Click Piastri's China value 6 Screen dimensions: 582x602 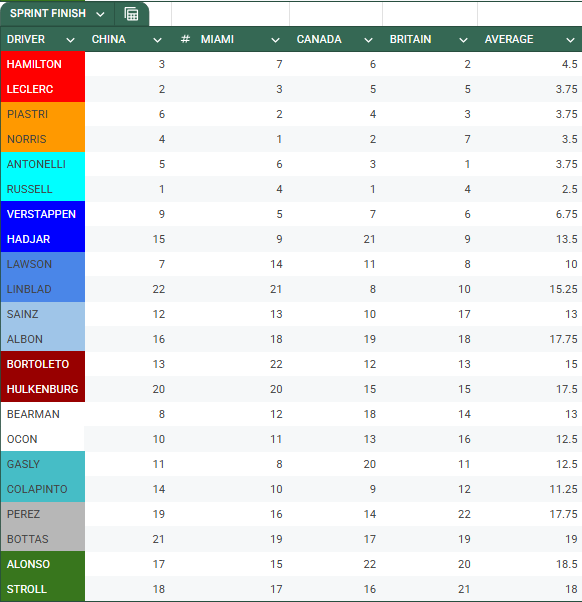(x=162, y=114)
